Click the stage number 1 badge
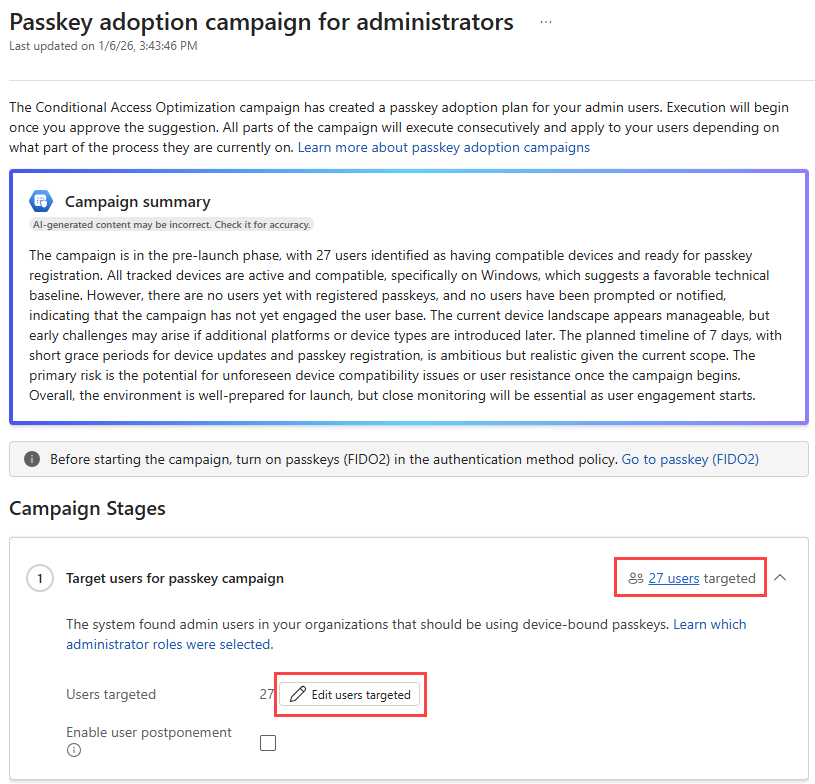The image size is (815, 784). tap(40, 577)
